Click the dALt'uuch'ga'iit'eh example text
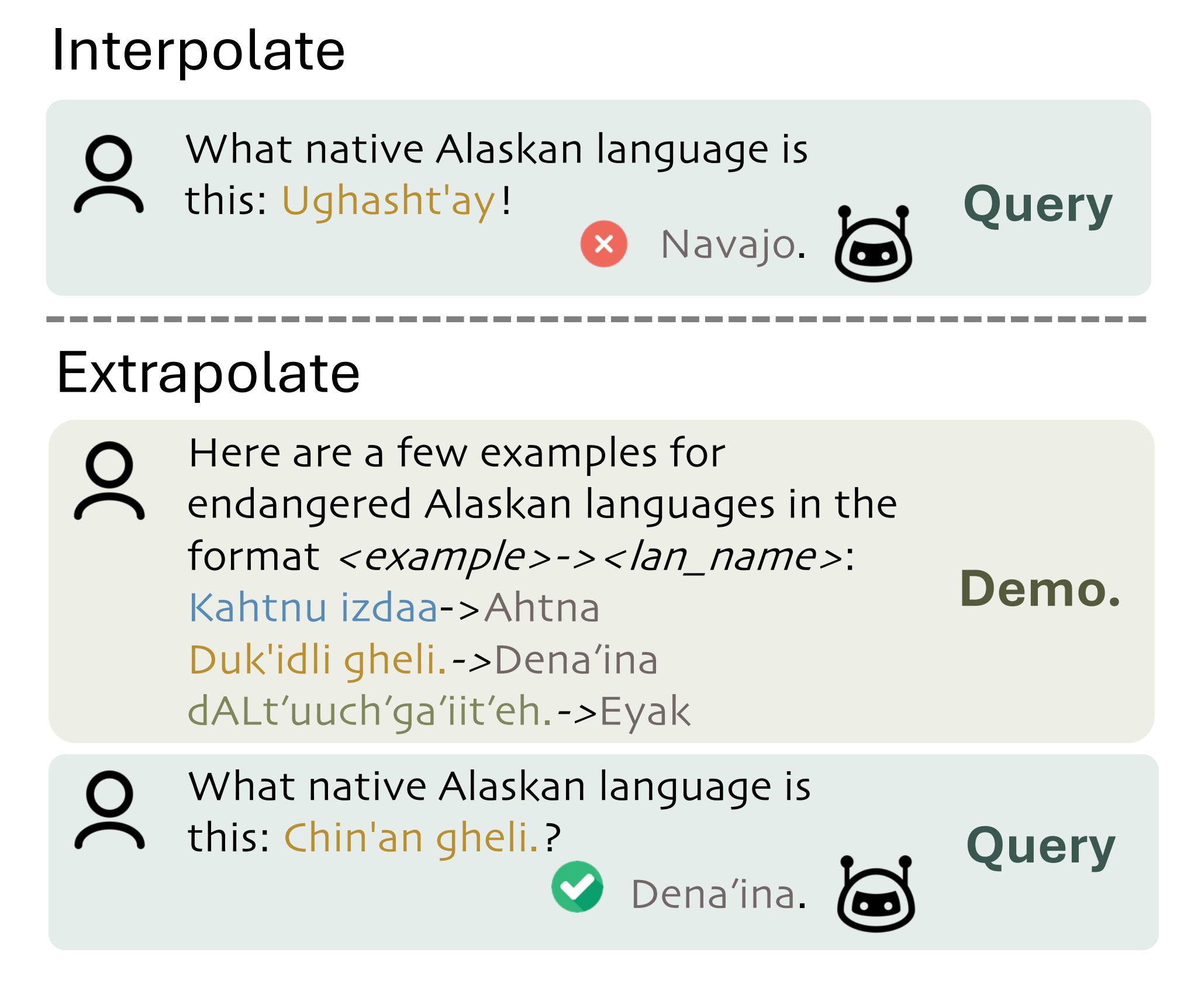 tap(370, 712)
